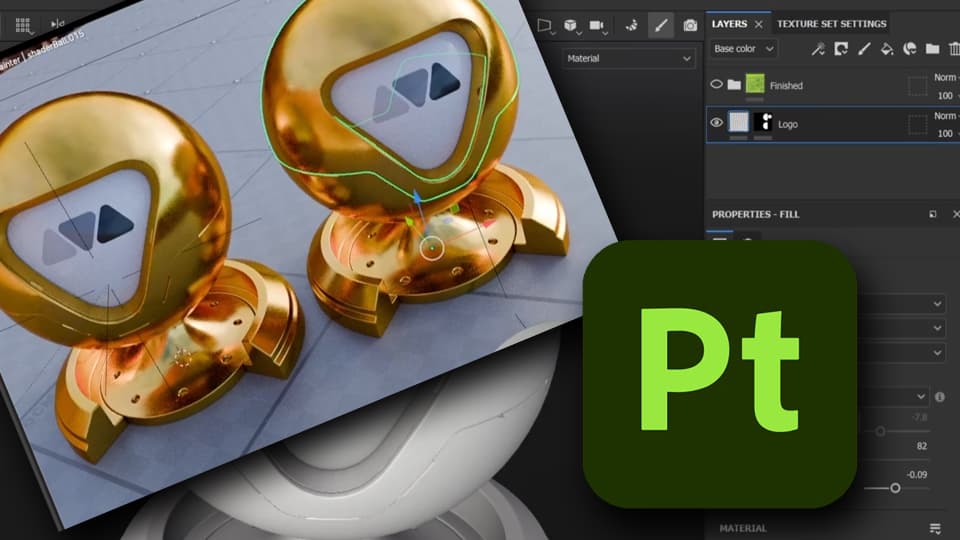The width and height of the screenshot is (960, 540).
Task: Select the brush paint tool in top toolbar
Action: click(661, 25)
